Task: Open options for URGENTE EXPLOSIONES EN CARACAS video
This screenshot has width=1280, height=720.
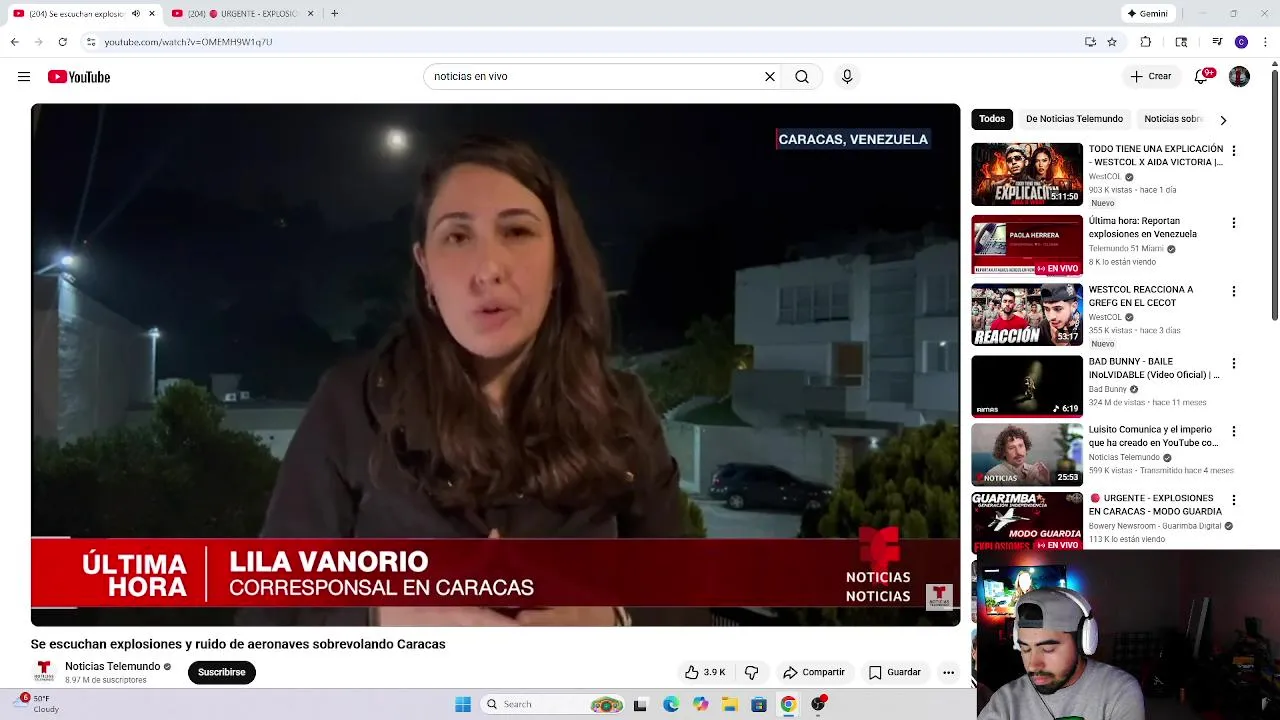Action: [x=1233, y=500]
